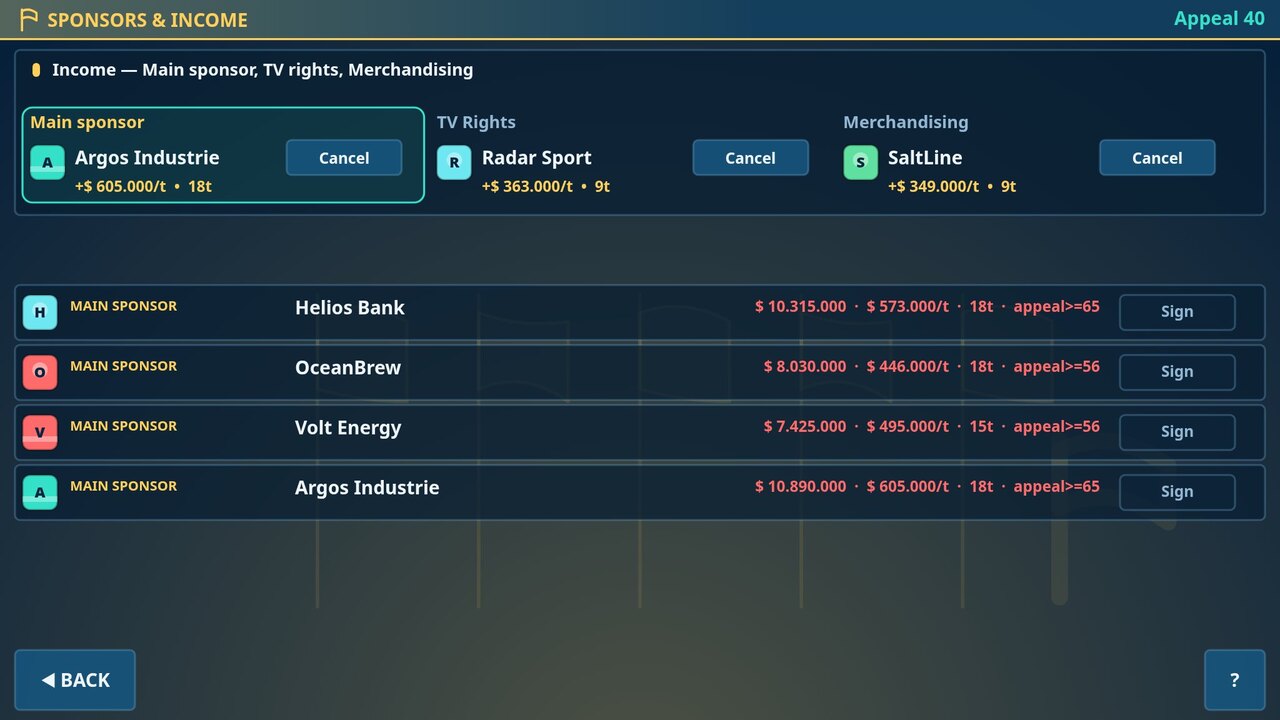This screenshot has height=720, width=1280.
Task: Click the Radar Sport R logo badge
Action: 454,162
